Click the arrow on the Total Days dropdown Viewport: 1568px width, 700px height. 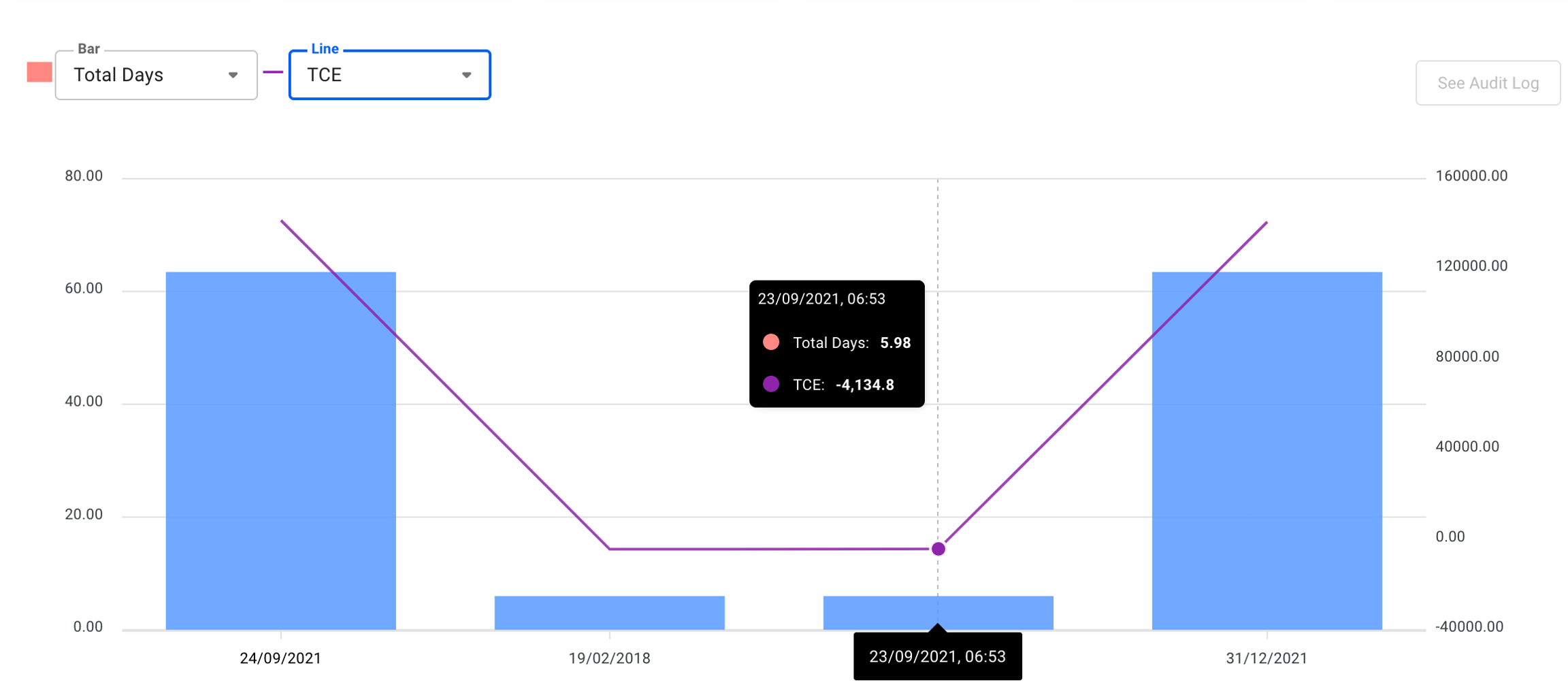233,75
